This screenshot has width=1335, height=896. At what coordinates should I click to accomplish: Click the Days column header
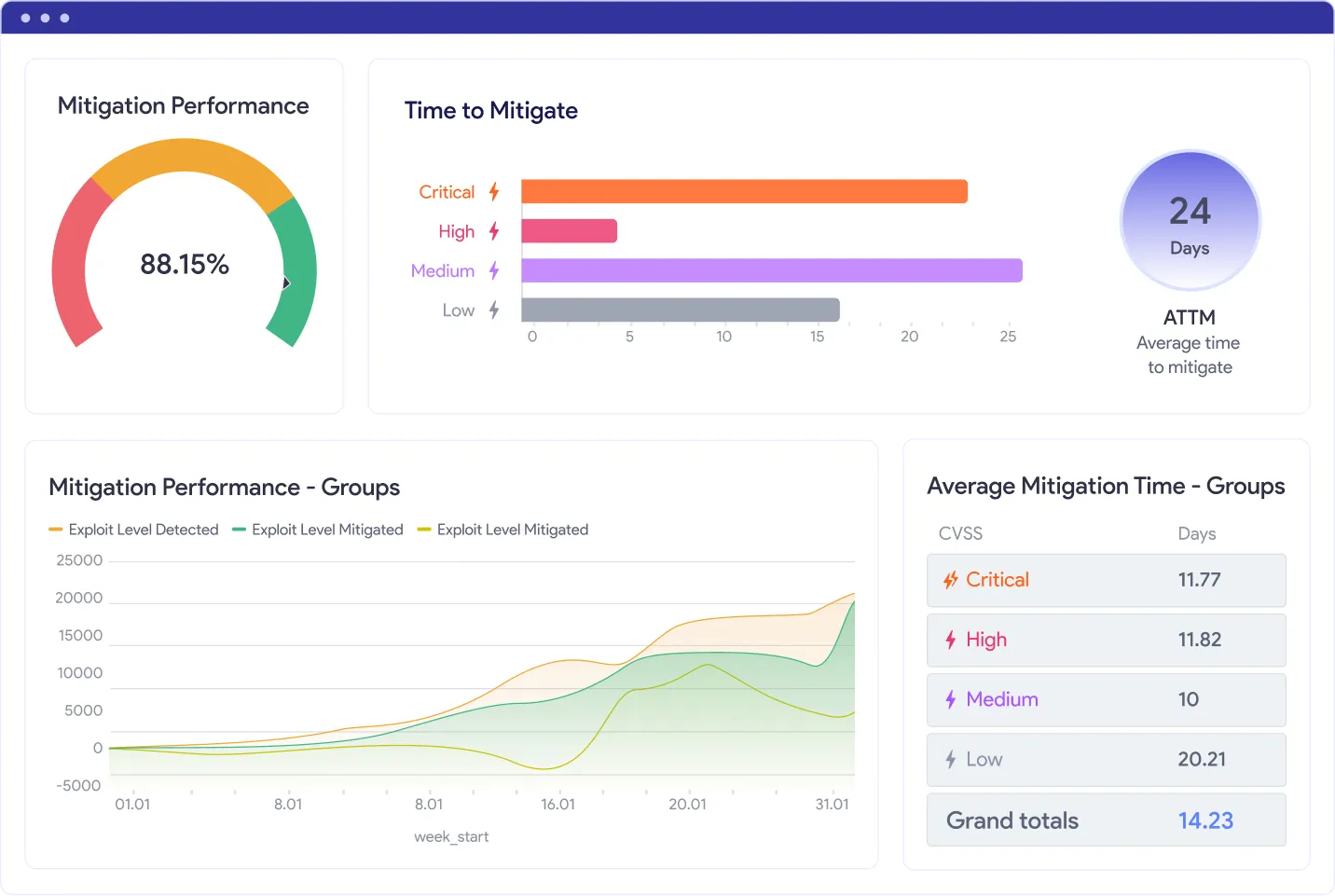tap(1197, 534)
